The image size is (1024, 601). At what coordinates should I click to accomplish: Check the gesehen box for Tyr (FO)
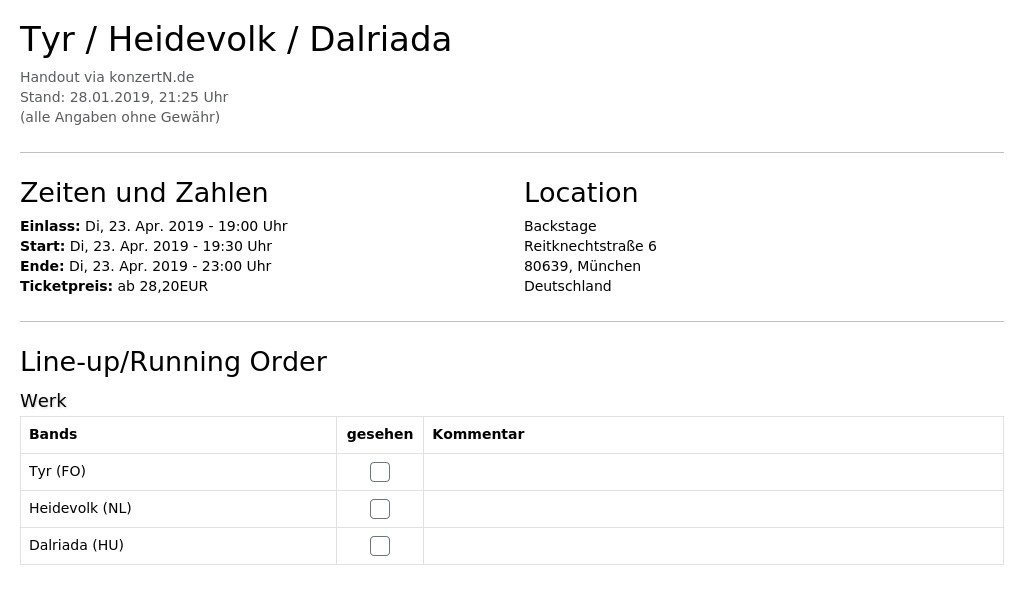379,472
